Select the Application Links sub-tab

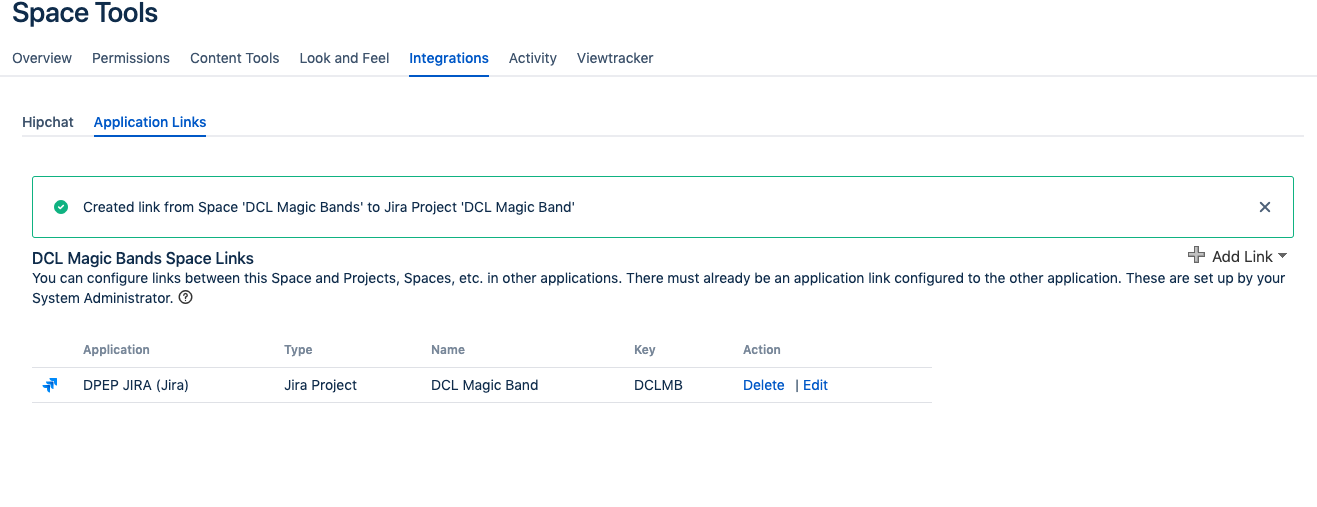(150, 122)
